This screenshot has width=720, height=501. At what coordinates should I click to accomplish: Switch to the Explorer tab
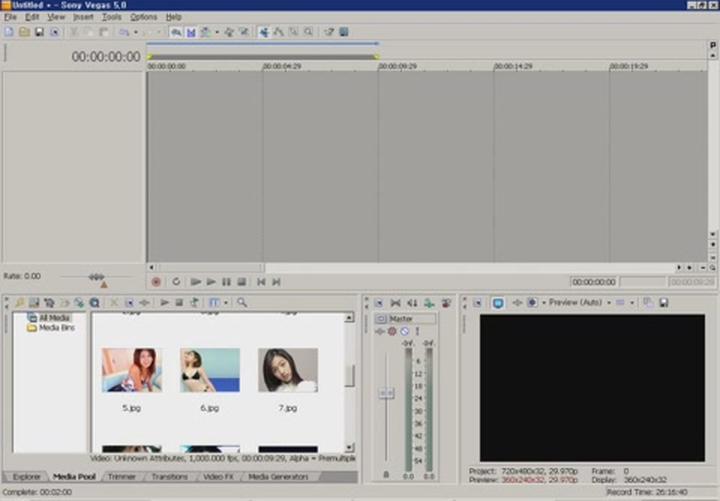coord(26,477)
